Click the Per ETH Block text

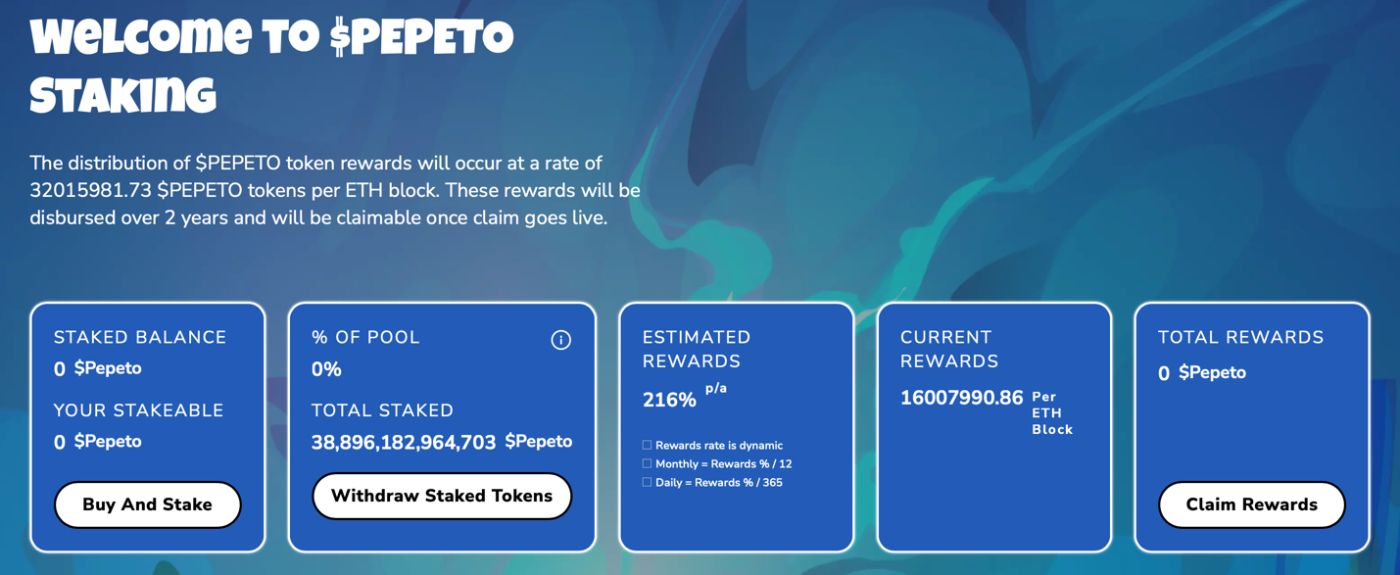[1052, 413]
